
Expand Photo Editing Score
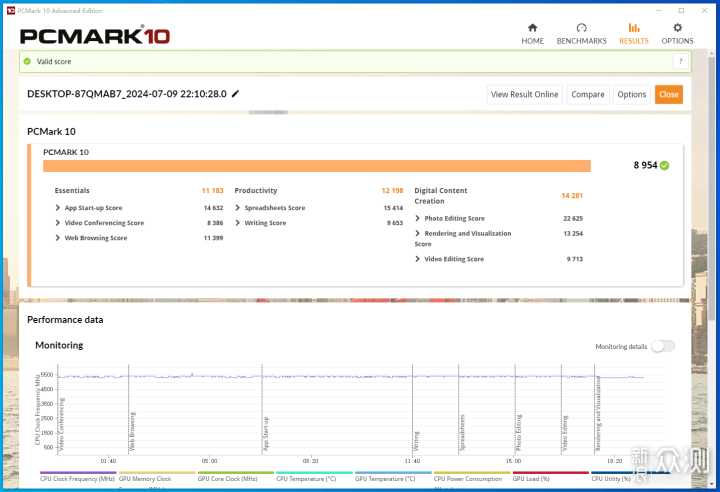pyautogui.click(x=417, y=218)
